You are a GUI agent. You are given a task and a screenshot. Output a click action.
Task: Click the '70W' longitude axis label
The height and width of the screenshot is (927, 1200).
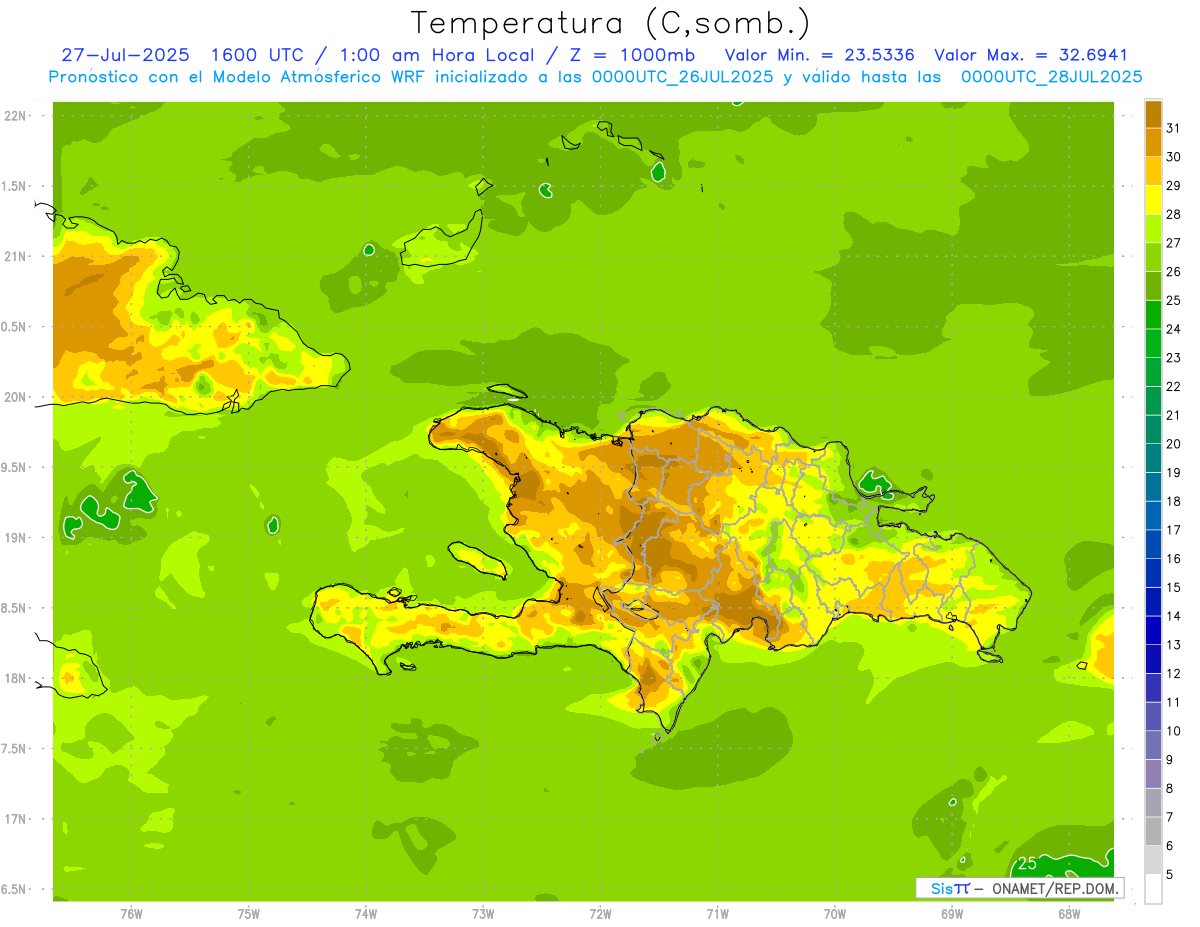835,914
